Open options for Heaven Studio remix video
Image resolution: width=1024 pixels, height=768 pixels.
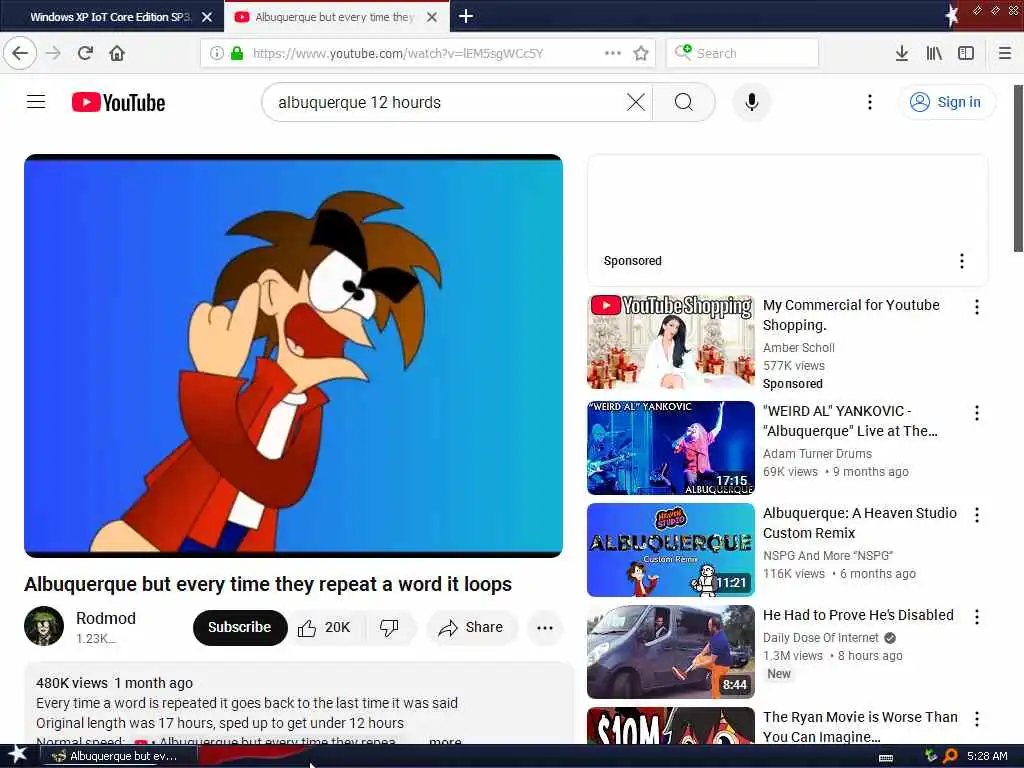point(977,515)
